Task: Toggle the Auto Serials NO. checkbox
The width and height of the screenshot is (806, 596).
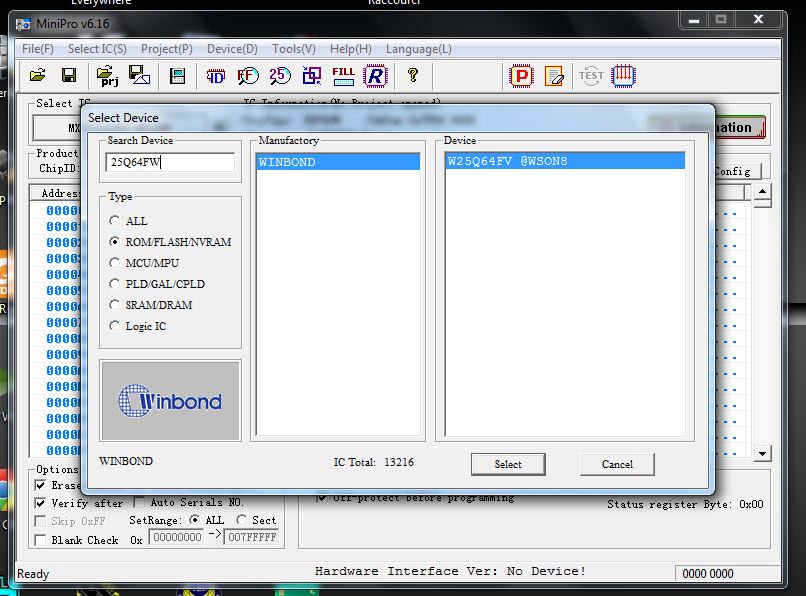Action: click(139, 501)
